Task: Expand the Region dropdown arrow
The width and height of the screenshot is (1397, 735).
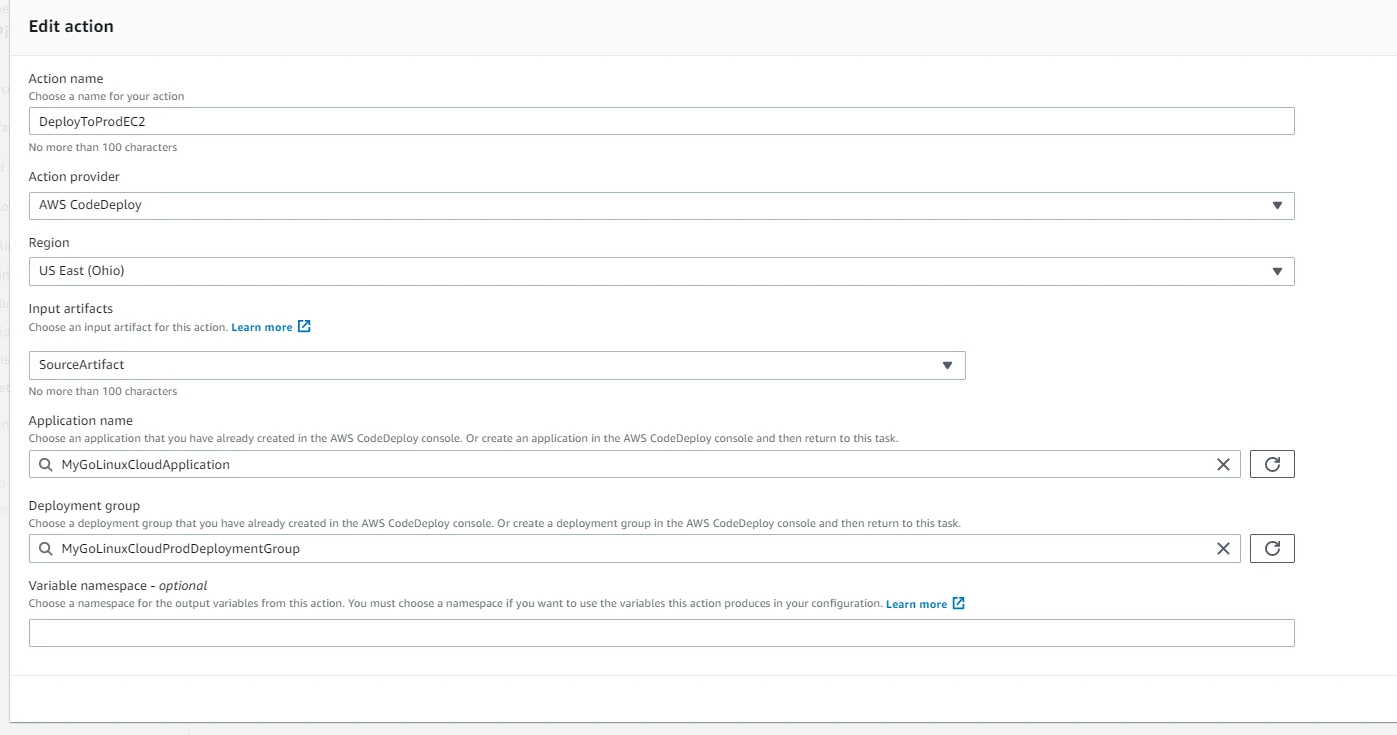Action: 1277,271
